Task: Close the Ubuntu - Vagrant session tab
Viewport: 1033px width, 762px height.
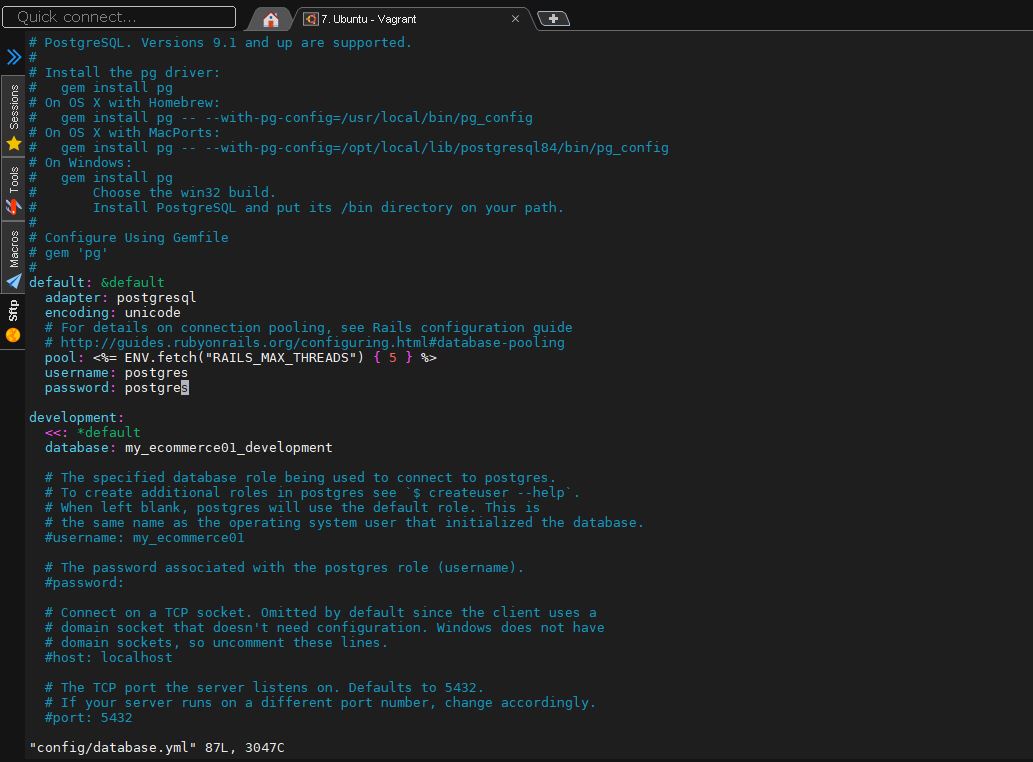Action: coord(515,18)
